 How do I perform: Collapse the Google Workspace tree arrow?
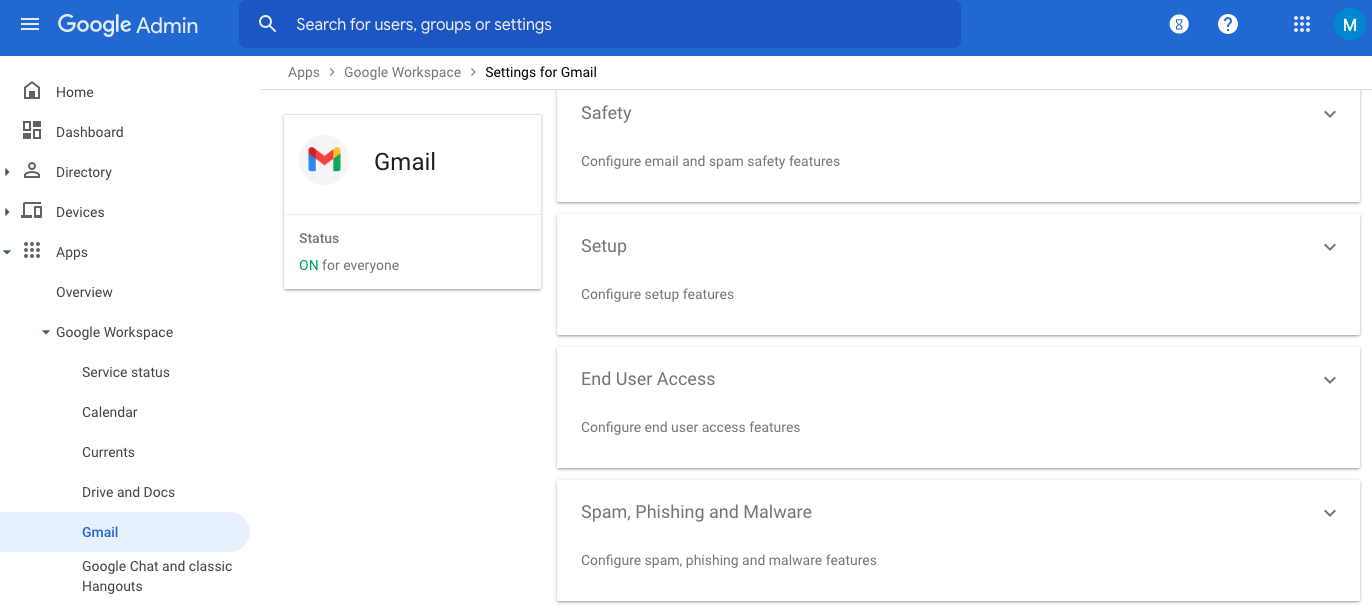click(x=46, y=332)
